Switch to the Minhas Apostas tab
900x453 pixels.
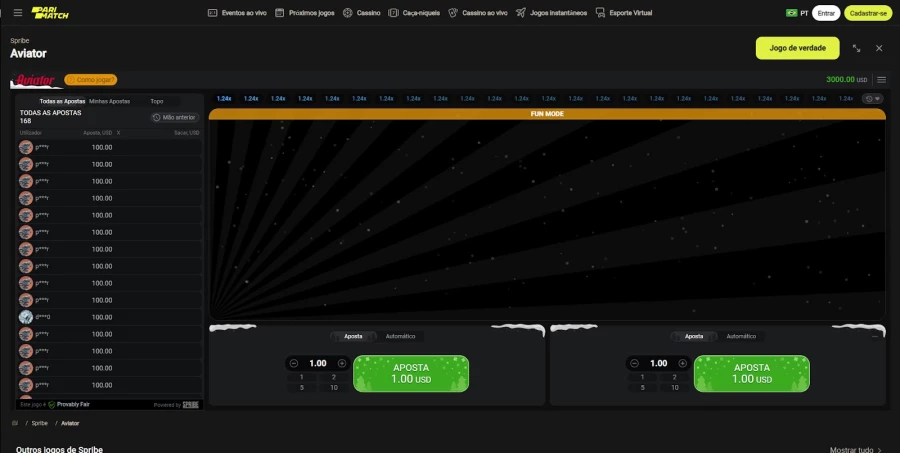coord(109,101)
